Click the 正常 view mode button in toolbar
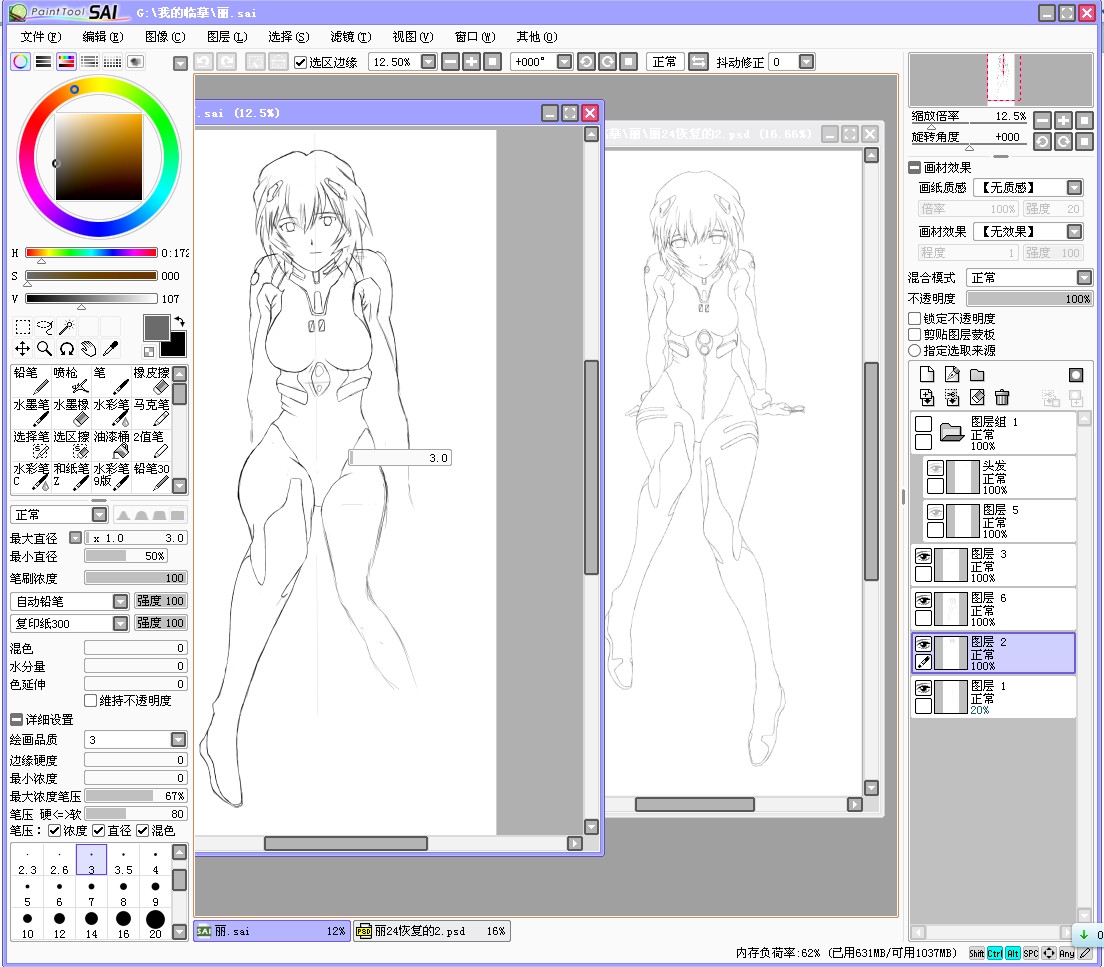 coord(664,61)
